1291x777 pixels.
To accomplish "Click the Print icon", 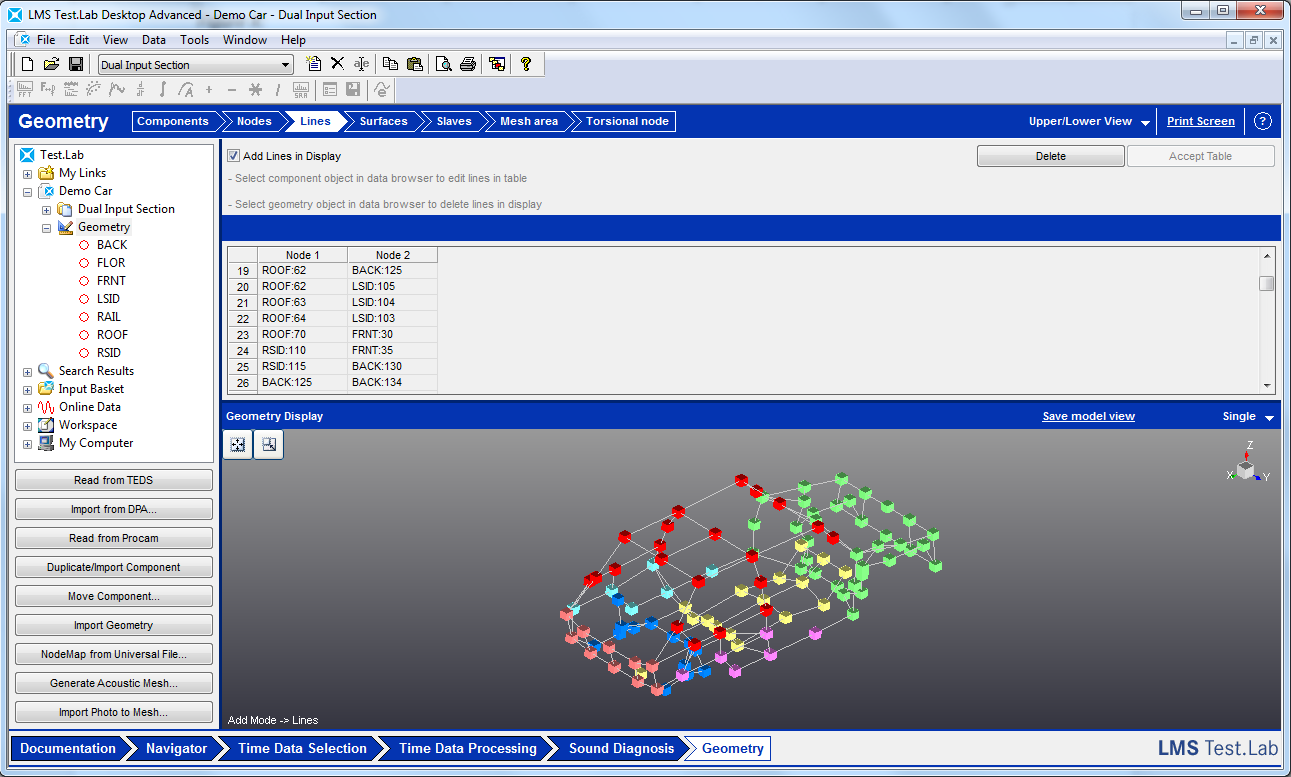I will 467,64.
